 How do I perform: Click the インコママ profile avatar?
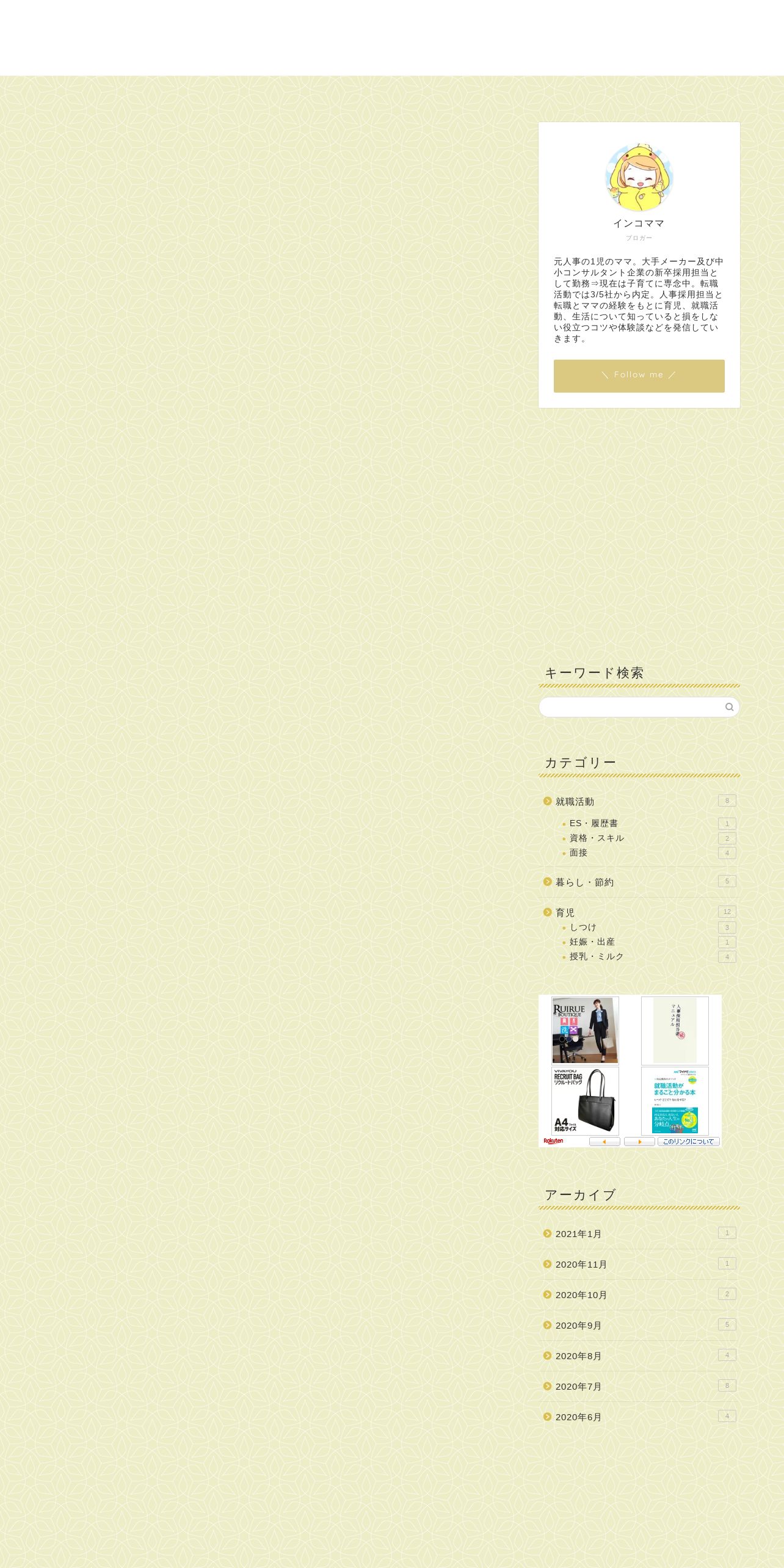(x=639, y=178)
